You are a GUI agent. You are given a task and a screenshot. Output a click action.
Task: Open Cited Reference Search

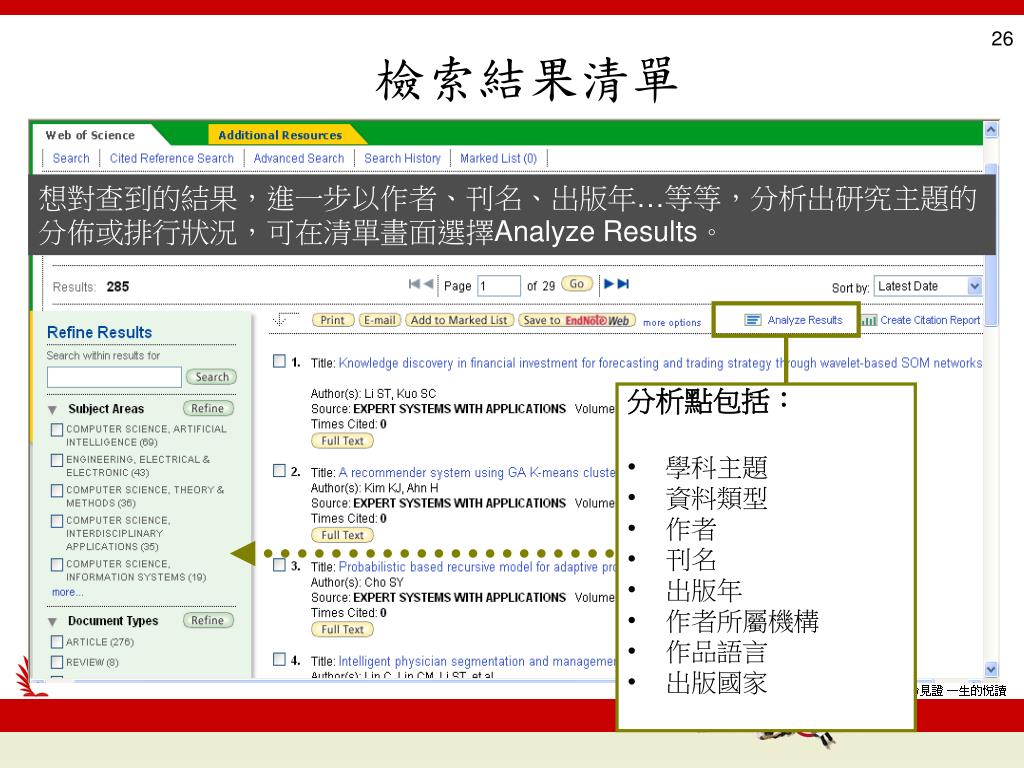coord(172,158)
